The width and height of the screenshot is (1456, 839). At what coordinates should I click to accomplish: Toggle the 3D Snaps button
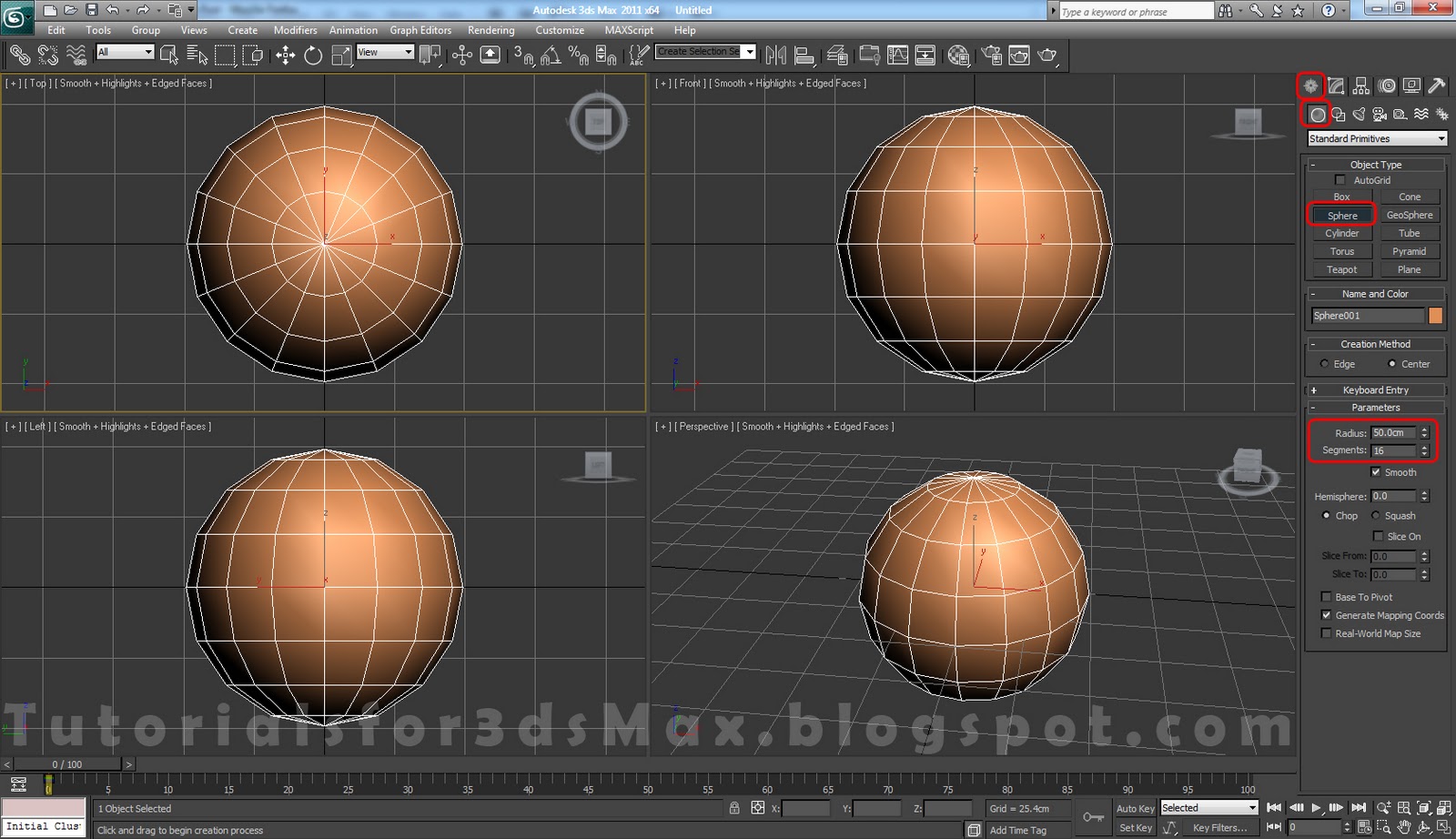point(522,56)
